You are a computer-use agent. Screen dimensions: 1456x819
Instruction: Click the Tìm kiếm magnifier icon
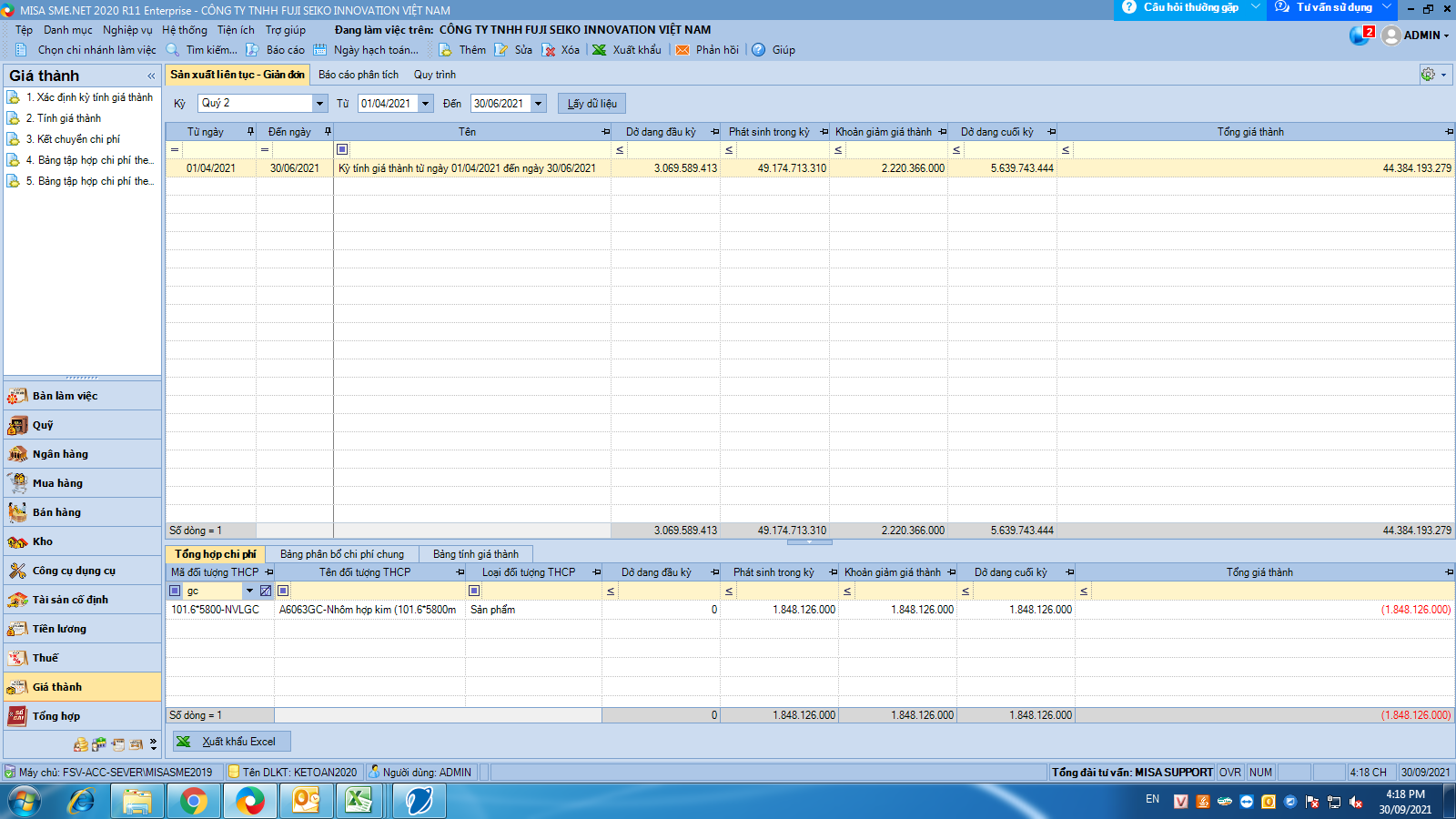tap(172, 50)
